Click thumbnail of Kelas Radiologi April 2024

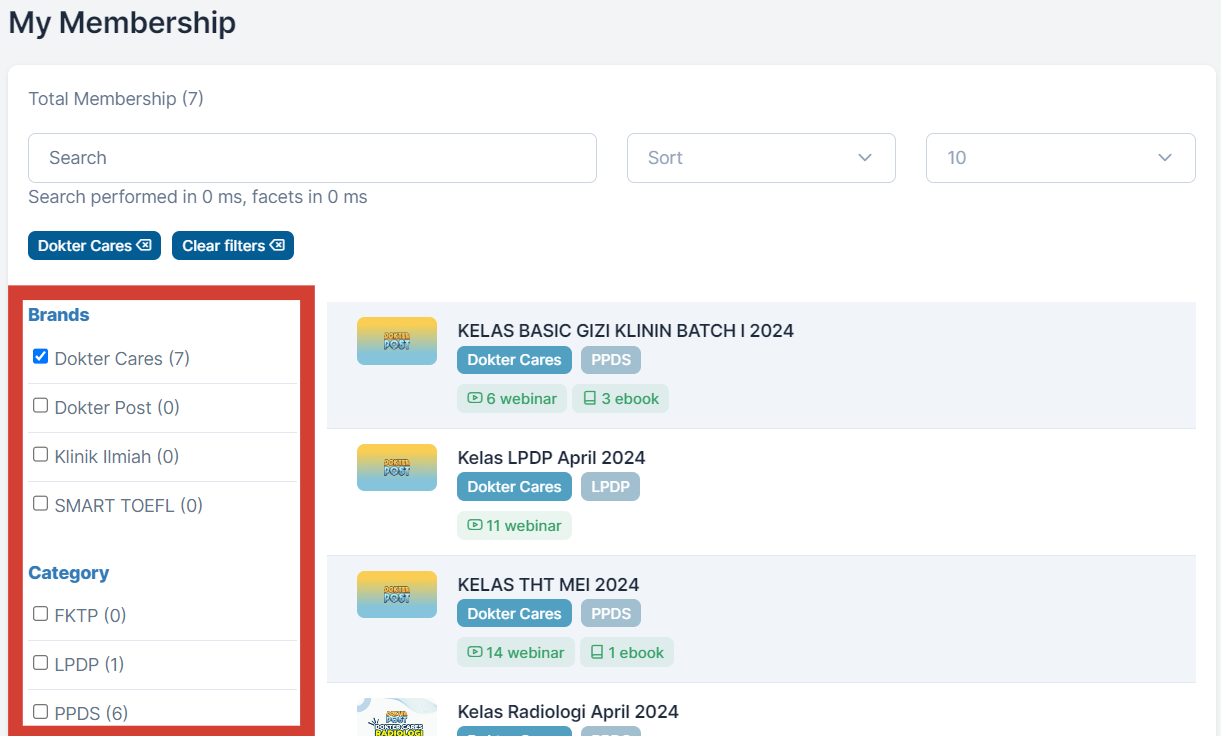point(397,717)
